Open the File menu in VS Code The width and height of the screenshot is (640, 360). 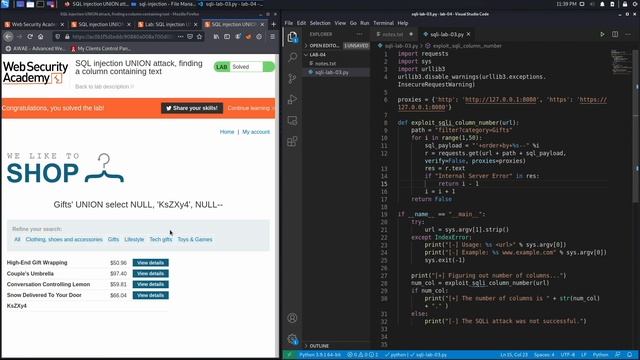[x=289, y=23]
